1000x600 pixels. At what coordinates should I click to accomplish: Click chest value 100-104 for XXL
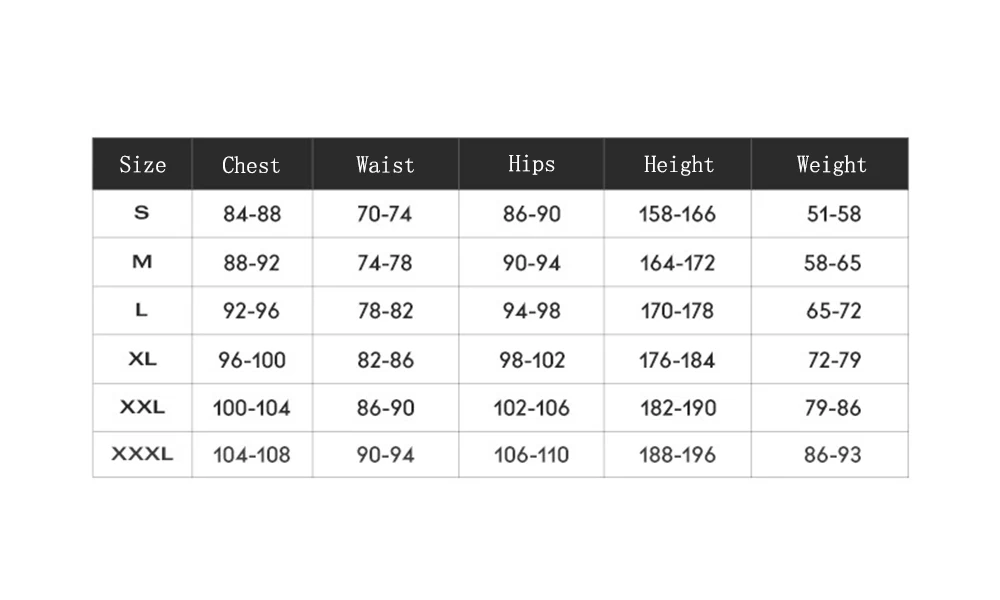[252, 408]
